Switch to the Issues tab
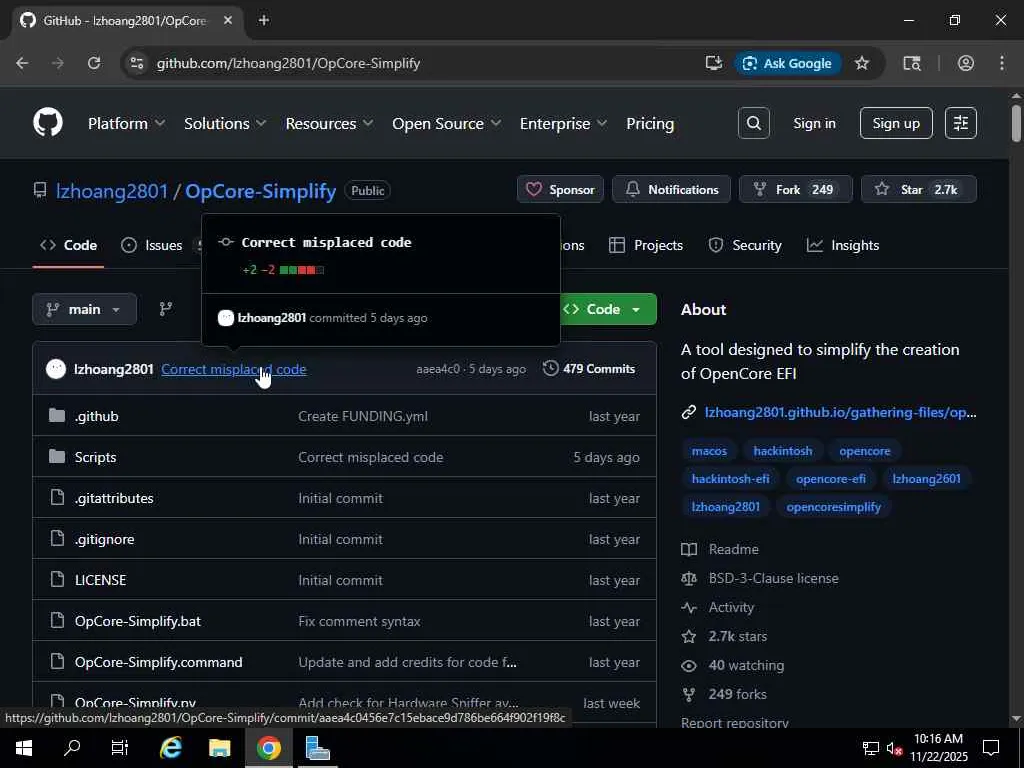 coord(152,245)
